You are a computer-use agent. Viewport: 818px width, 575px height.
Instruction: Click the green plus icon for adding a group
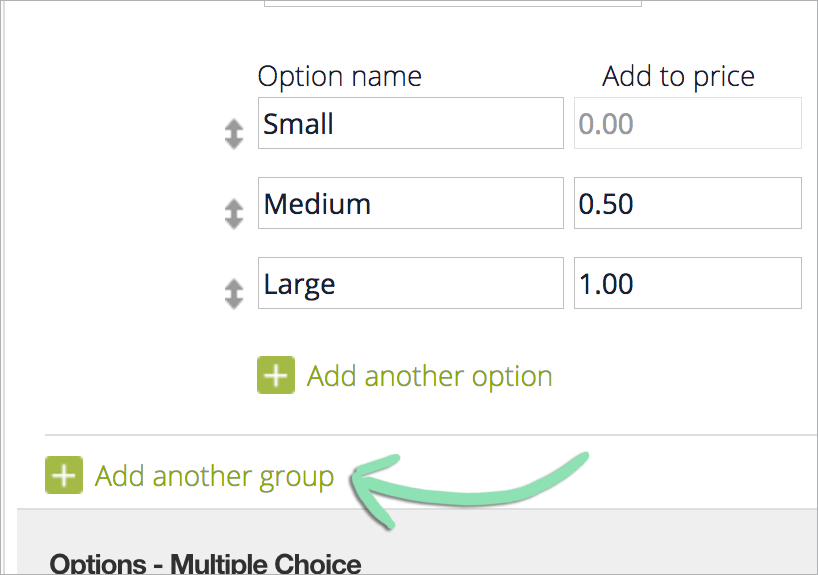tap(64, 475)
